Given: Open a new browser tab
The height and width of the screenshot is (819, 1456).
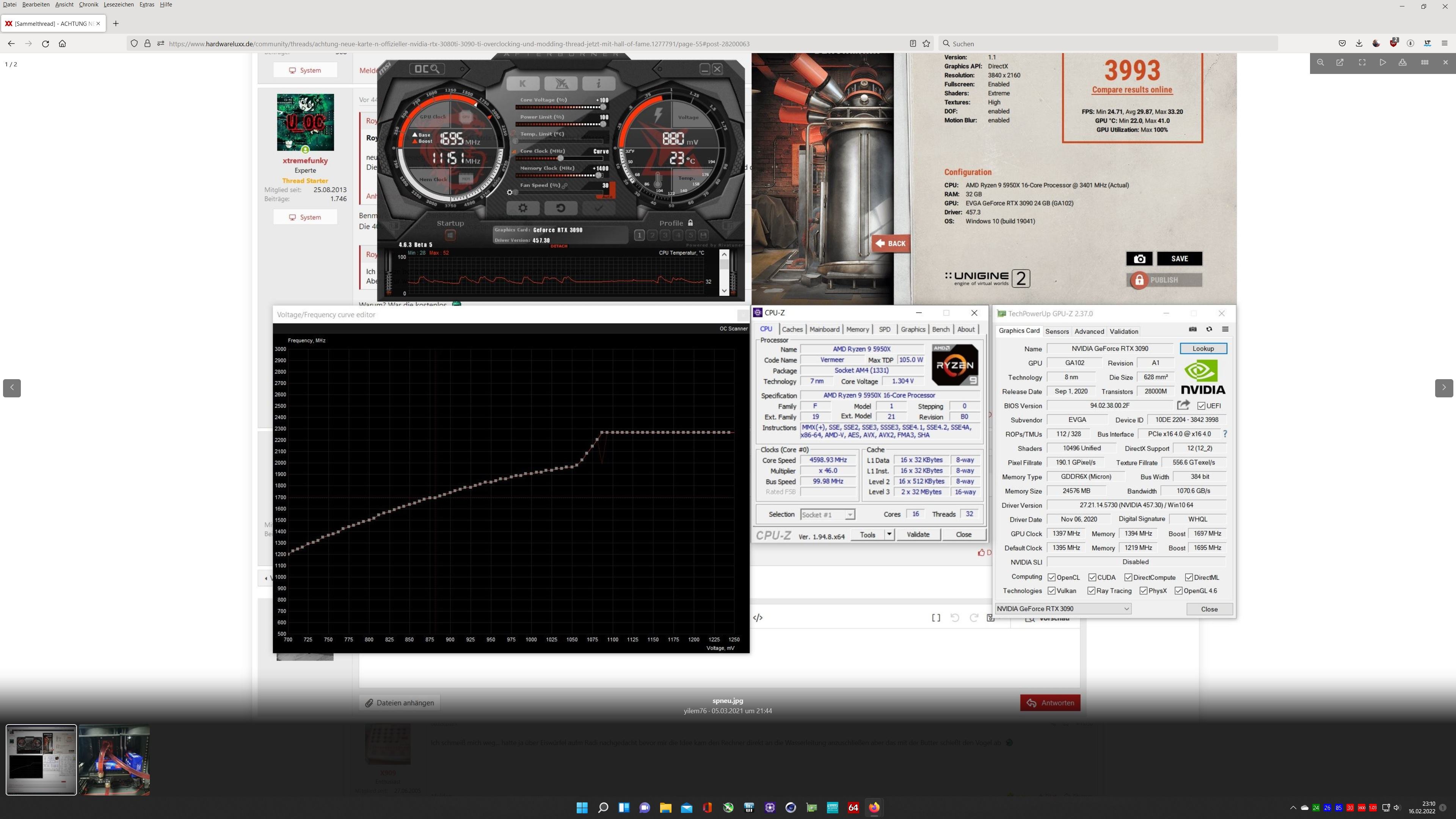Looking at the screenshot, I should tap(116, 24).
